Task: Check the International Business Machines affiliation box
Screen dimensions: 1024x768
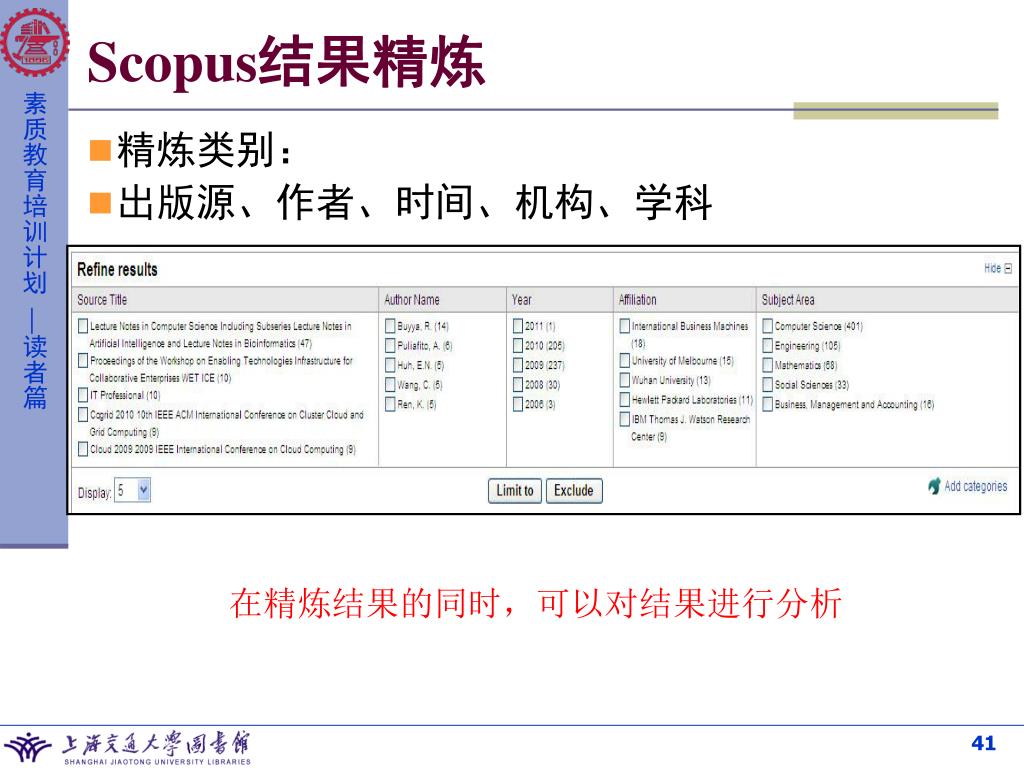Action: pyautogui.click(x=625, y=325)
